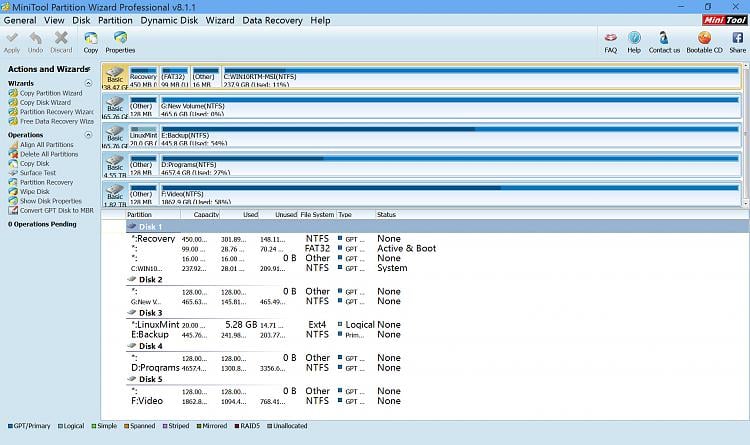Start the Copy Partition Wizard
Screen dimensions: 750x445
click(45, 93)
